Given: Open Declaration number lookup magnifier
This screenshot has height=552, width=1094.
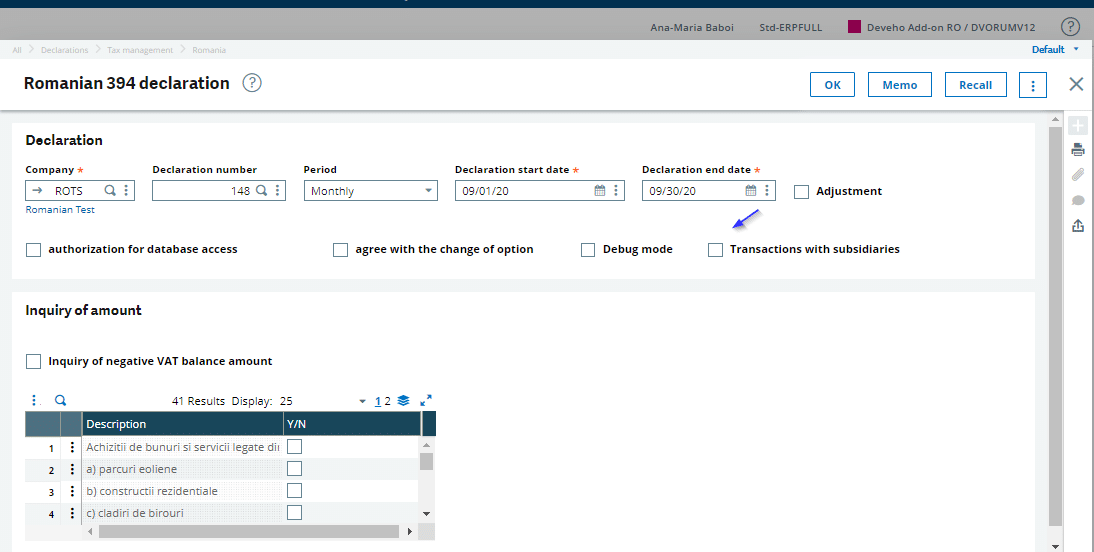Looking at the screenshot, I should tap(261, 191).
